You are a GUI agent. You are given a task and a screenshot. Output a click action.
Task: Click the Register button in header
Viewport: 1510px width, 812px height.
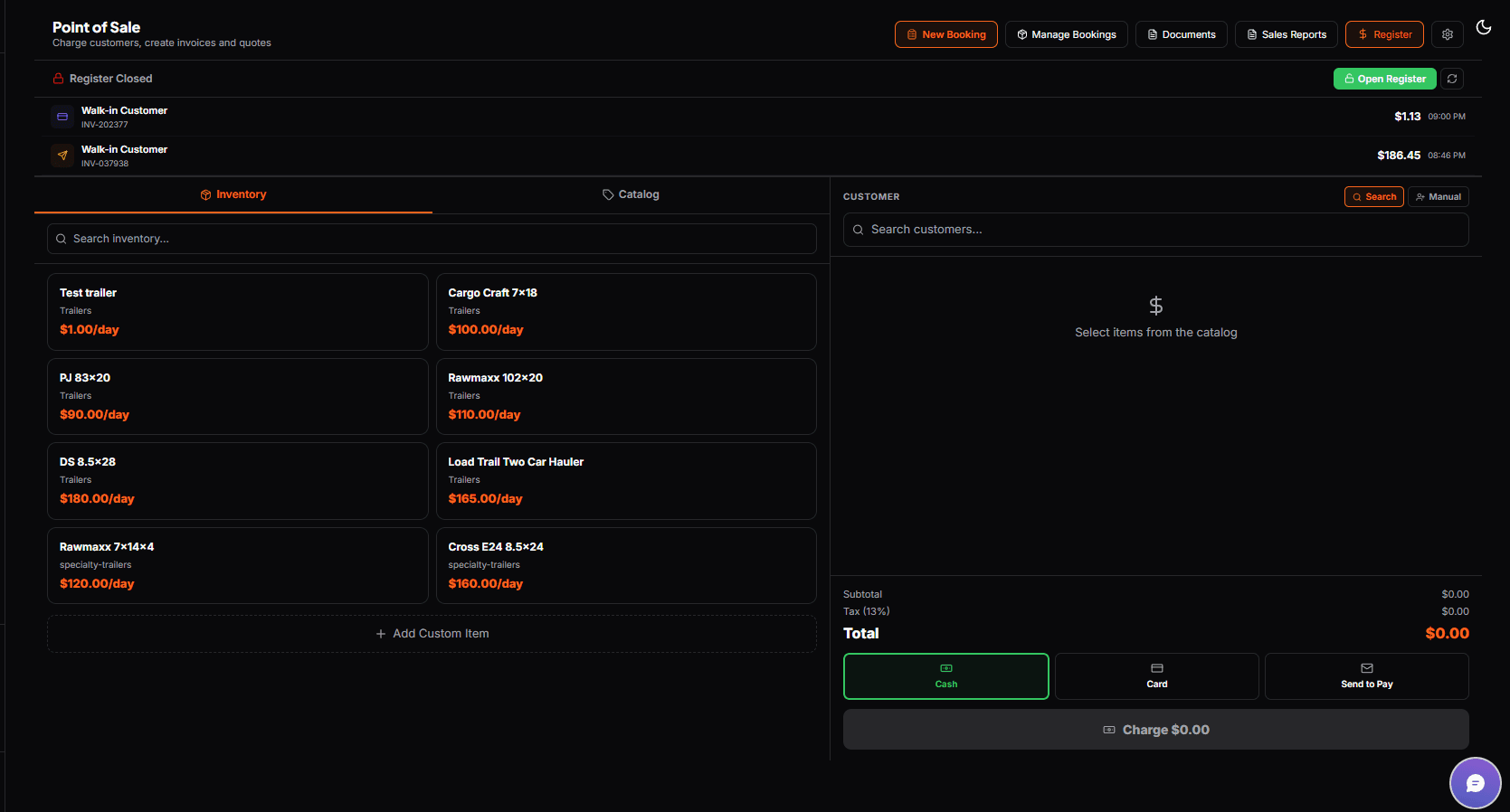point(1383,34)
